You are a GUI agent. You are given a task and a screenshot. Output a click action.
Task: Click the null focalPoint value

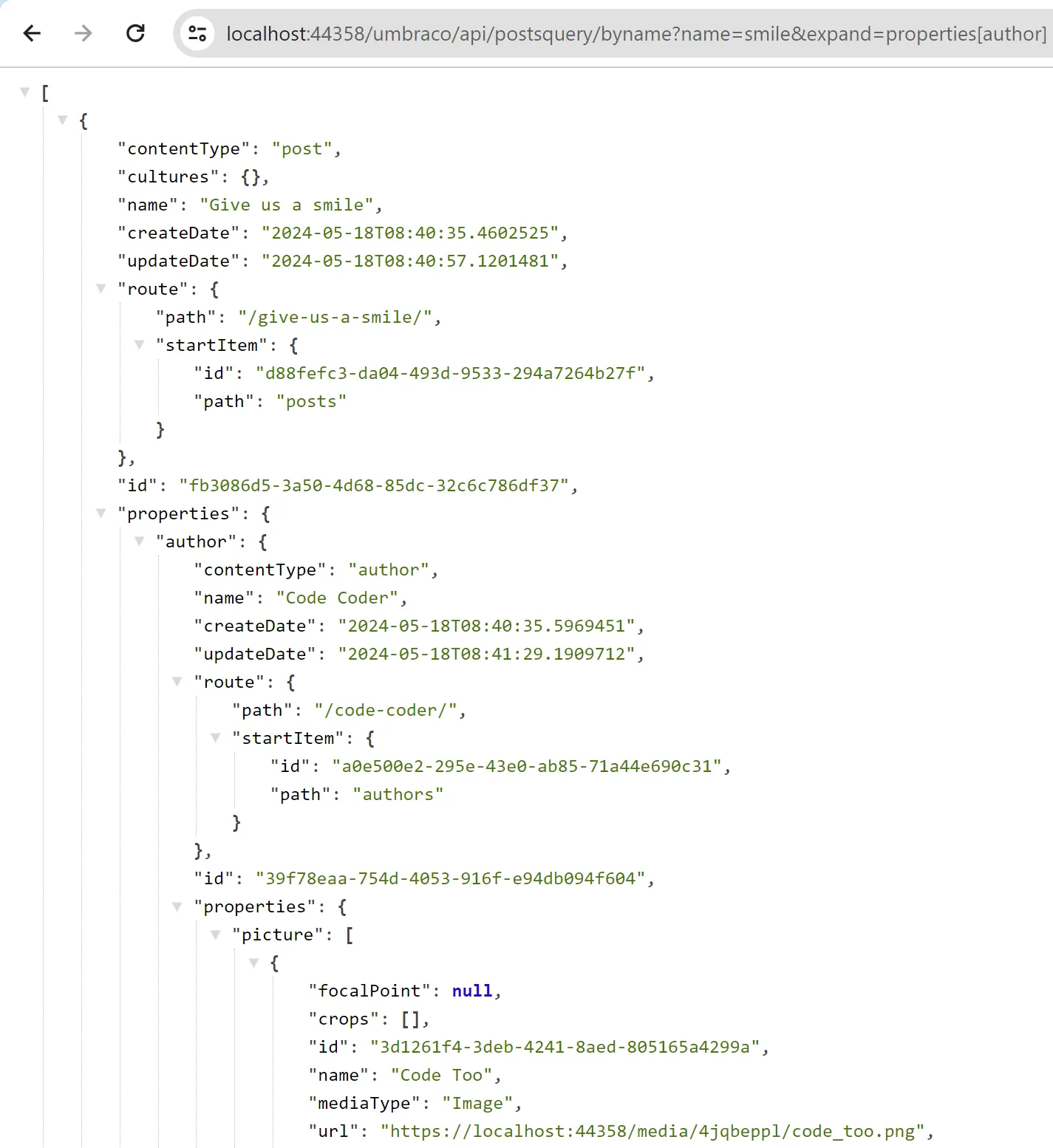pos(471,991)
